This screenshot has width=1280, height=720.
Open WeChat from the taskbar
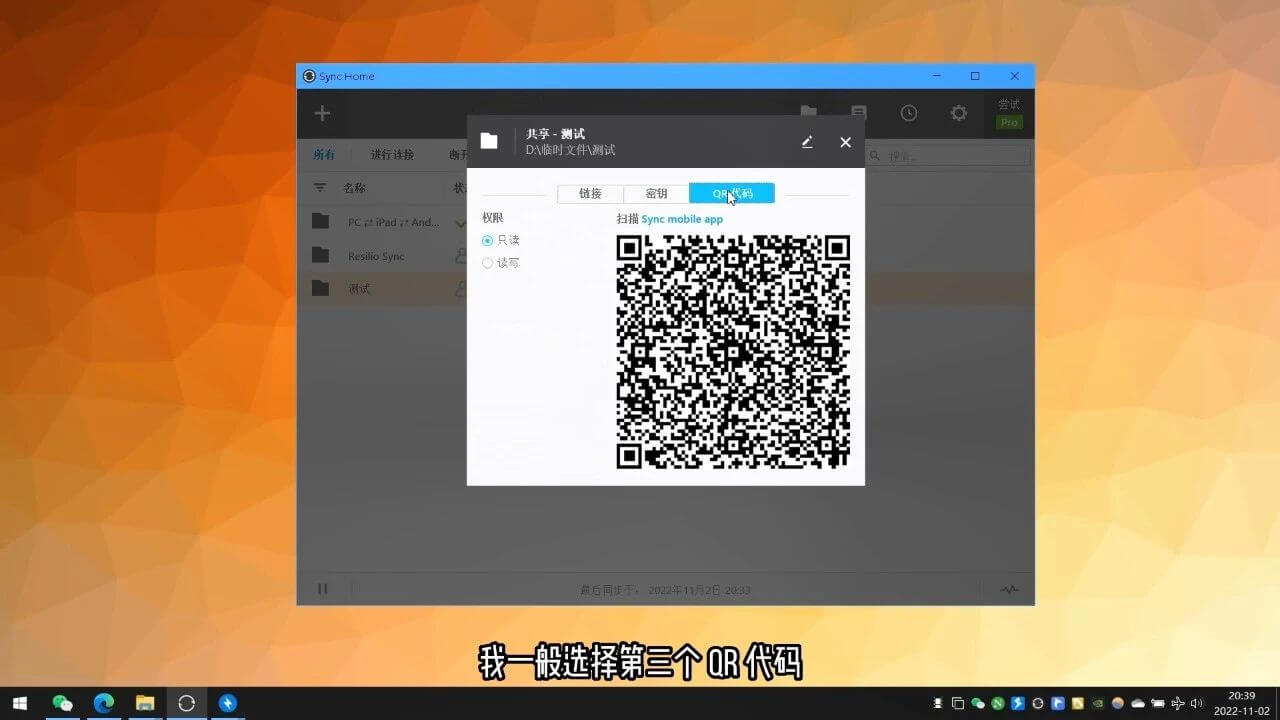click(x=62, y=703)
